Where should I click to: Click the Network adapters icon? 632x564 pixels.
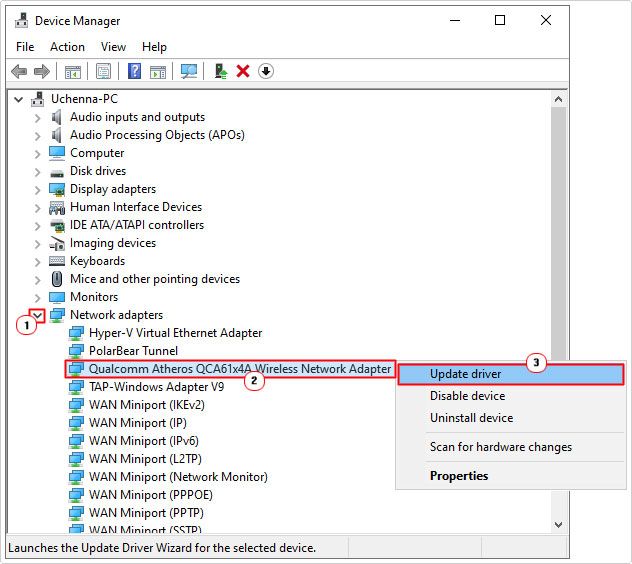pos(57,315)
